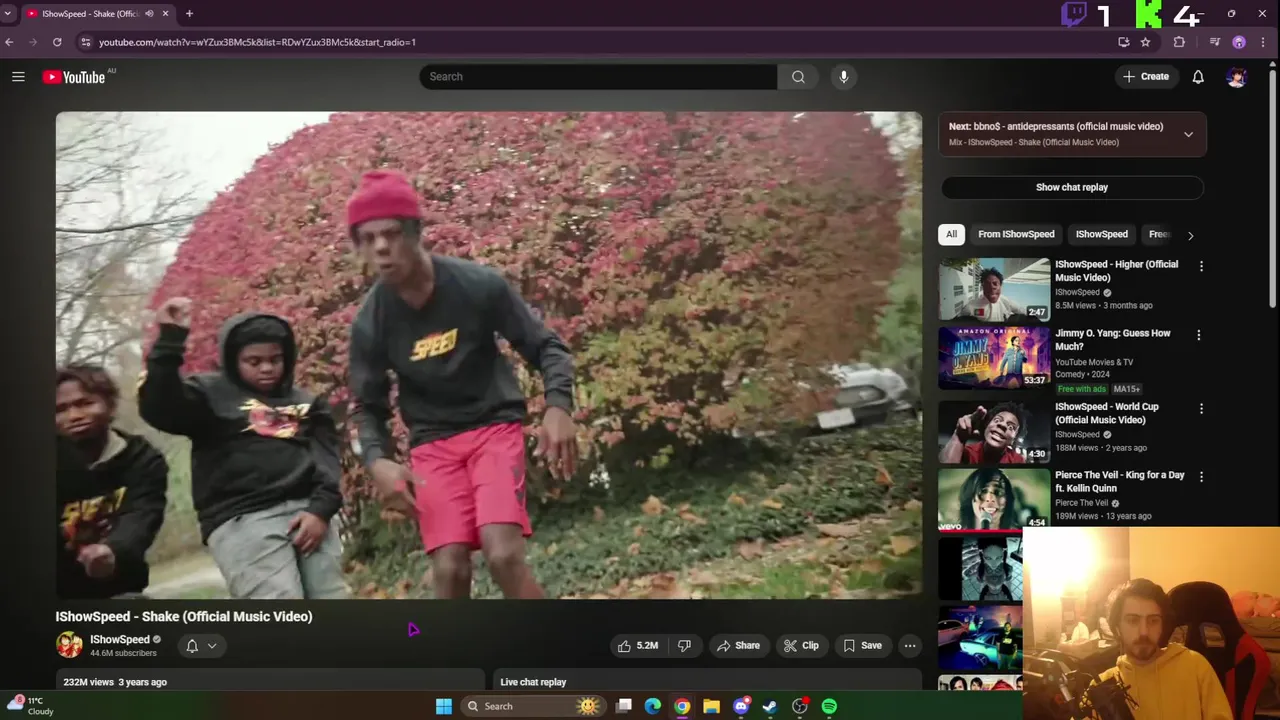Search with voice microphone icon
Screen dimensions: 1280x720
tap(844, 76)
